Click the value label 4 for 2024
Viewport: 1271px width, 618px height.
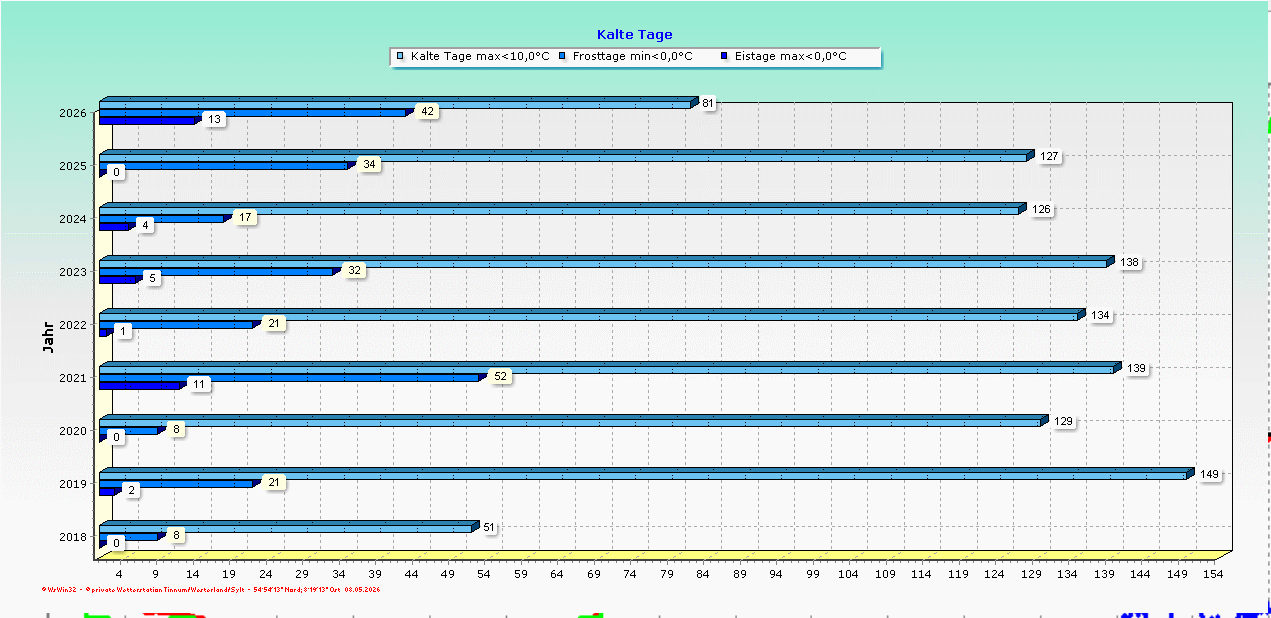[x=146, y=225]
